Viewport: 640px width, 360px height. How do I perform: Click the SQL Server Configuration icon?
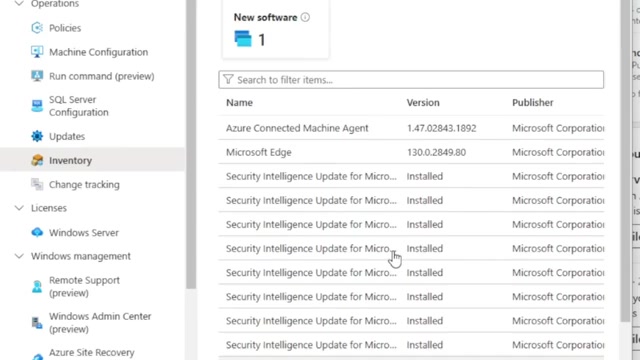(x=37, y=106)
